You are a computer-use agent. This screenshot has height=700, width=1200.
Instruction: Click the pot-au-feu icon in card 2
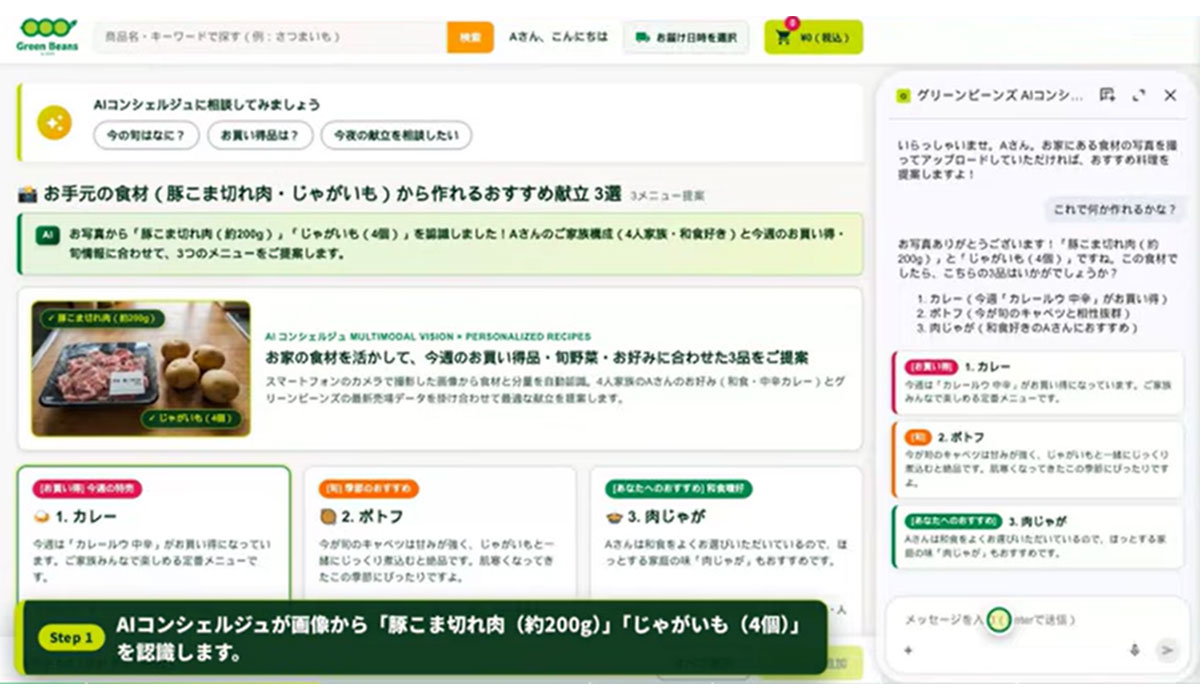coord(328,517)
